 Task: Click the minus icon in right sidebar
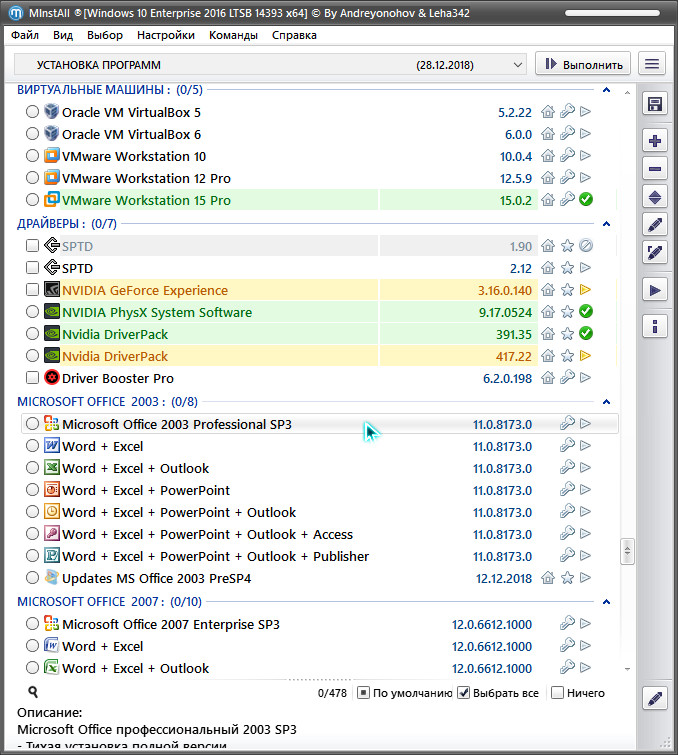[x=655, y=169]
